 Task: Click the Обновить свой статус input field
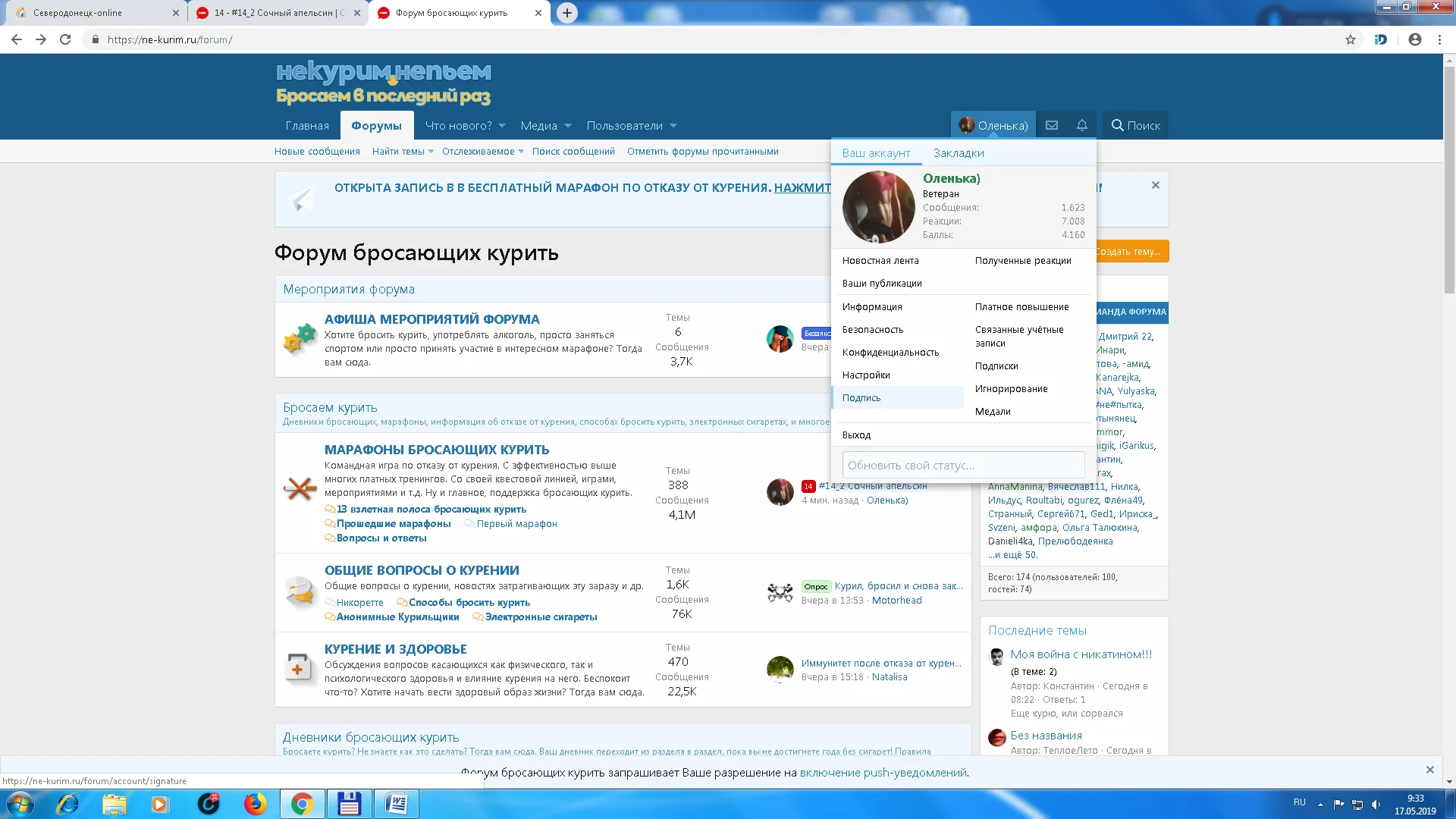pos(963,464)
